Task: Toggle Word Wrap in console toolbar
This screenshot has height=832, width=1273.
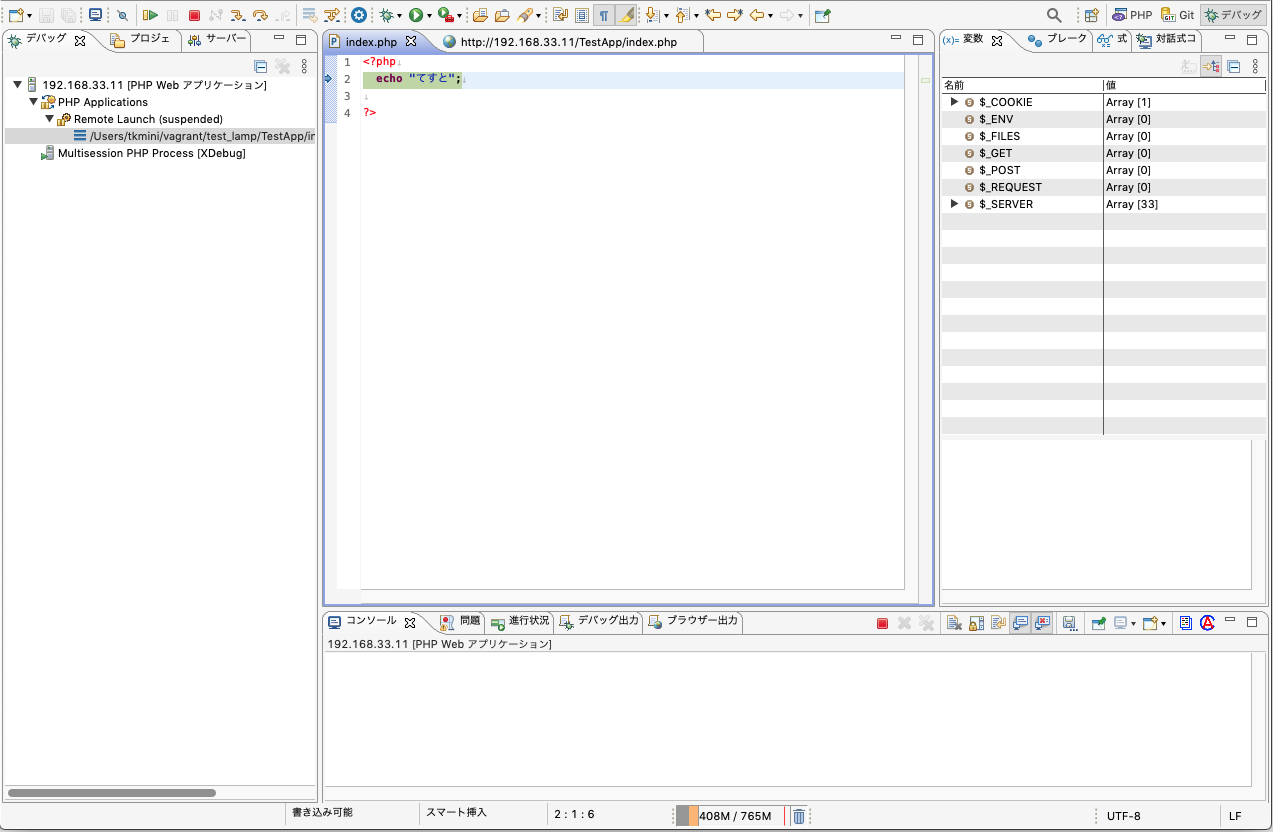Action: pyautogui.click(x=998, y=623)
